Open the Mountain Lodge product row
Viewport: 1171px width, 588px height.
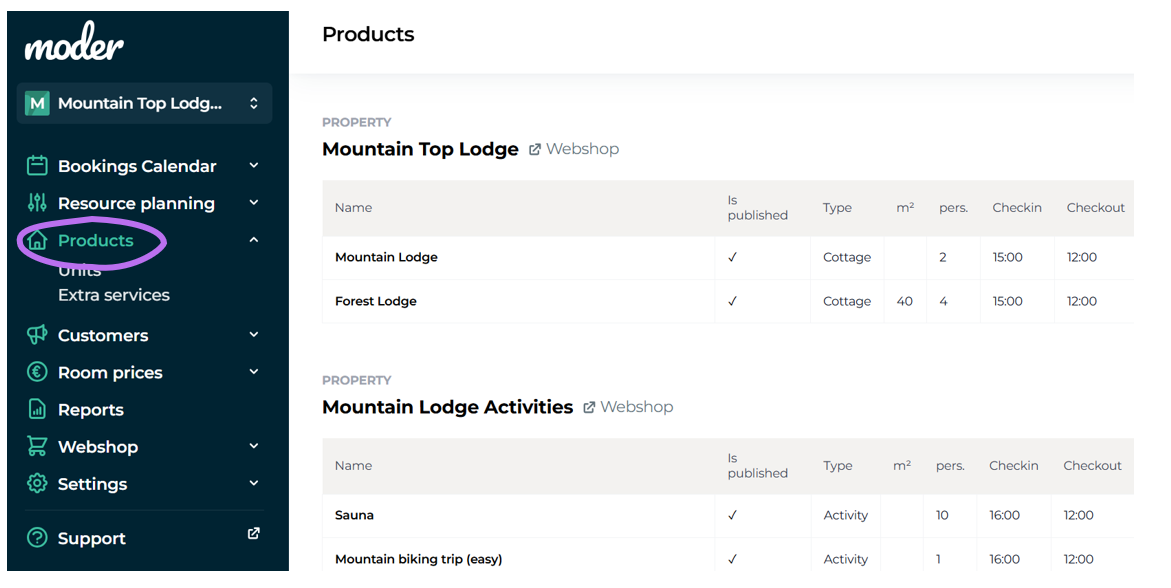point(386,257)
